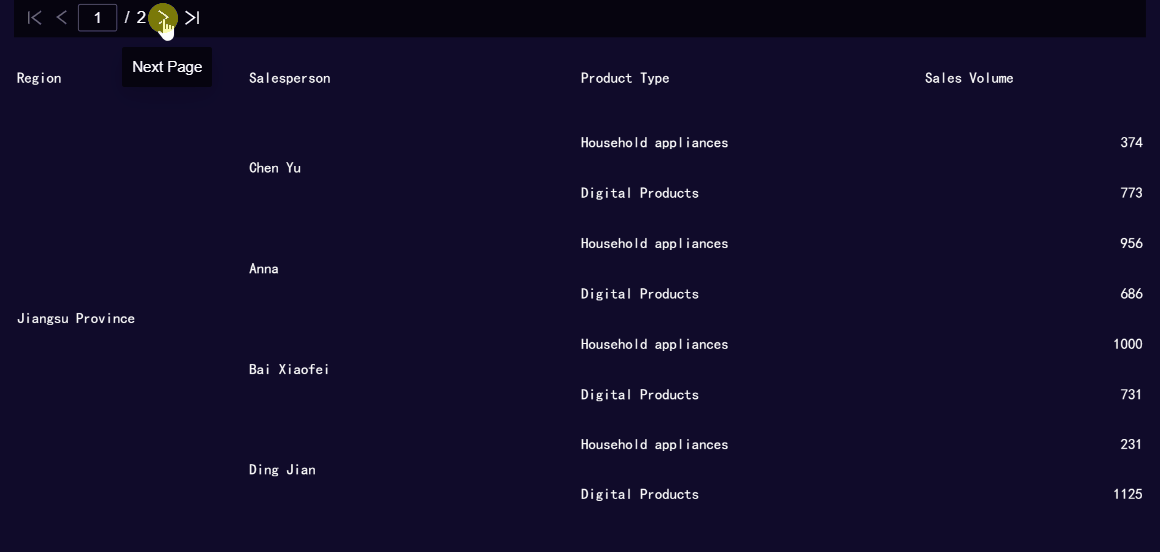Image resolution: width=1160 pixels, height=552 pixels.
Task: Click the Bai Xiaofei salesperson cell
Action: pos(289,369)
